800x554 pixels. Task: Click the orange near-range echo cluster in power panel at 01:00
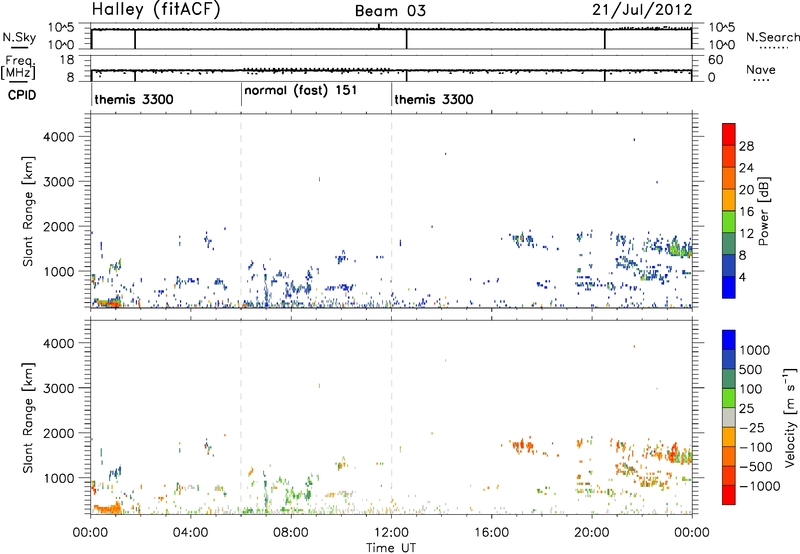(108, 303)
